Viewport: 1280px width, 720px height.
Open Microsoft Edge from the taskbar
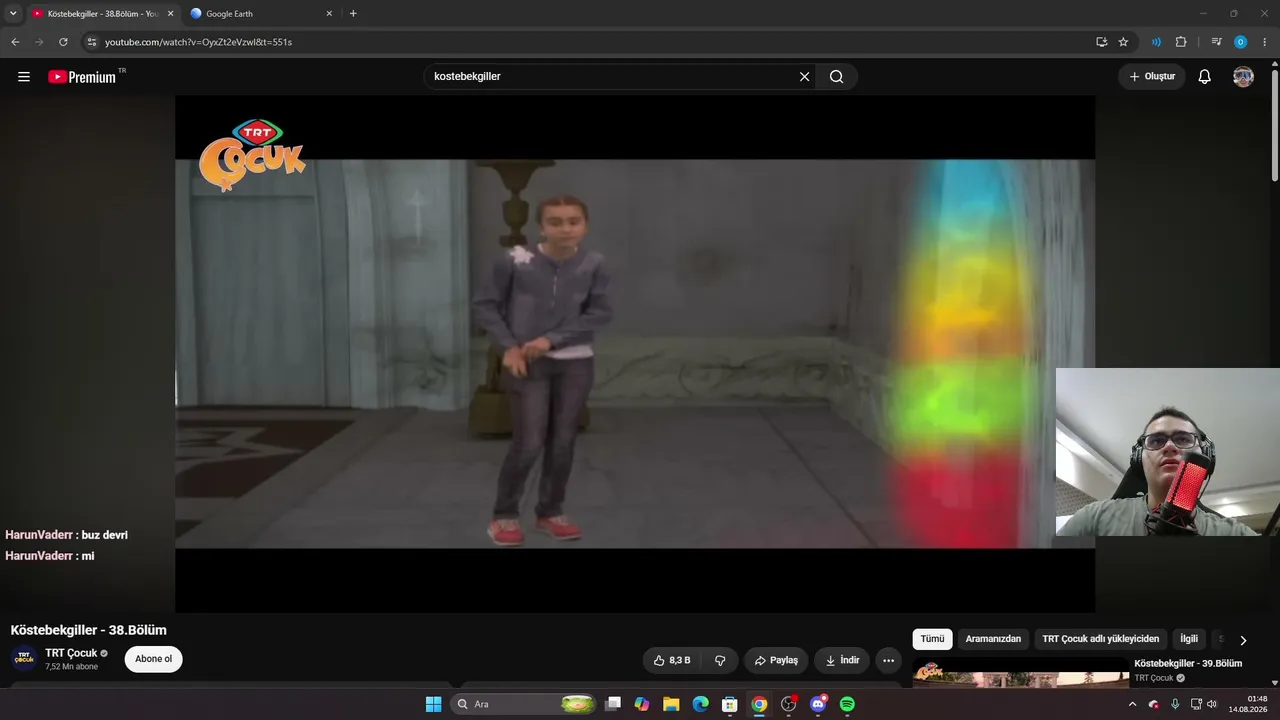pyautogui.click(x=700, y=704)
